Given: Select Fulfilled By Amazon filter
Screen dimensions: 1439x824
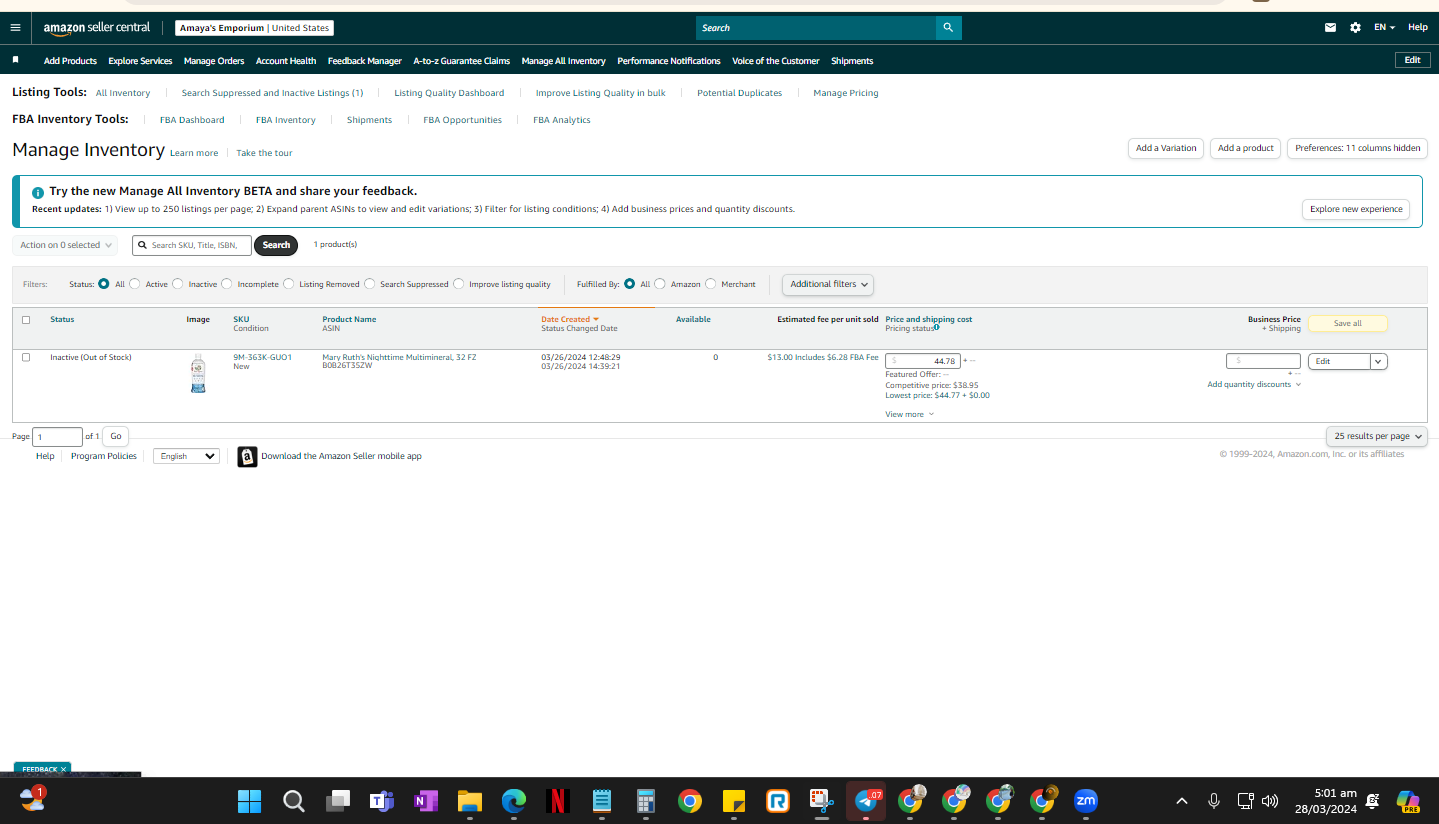Looking at the screenshot, I should point(660,284).
